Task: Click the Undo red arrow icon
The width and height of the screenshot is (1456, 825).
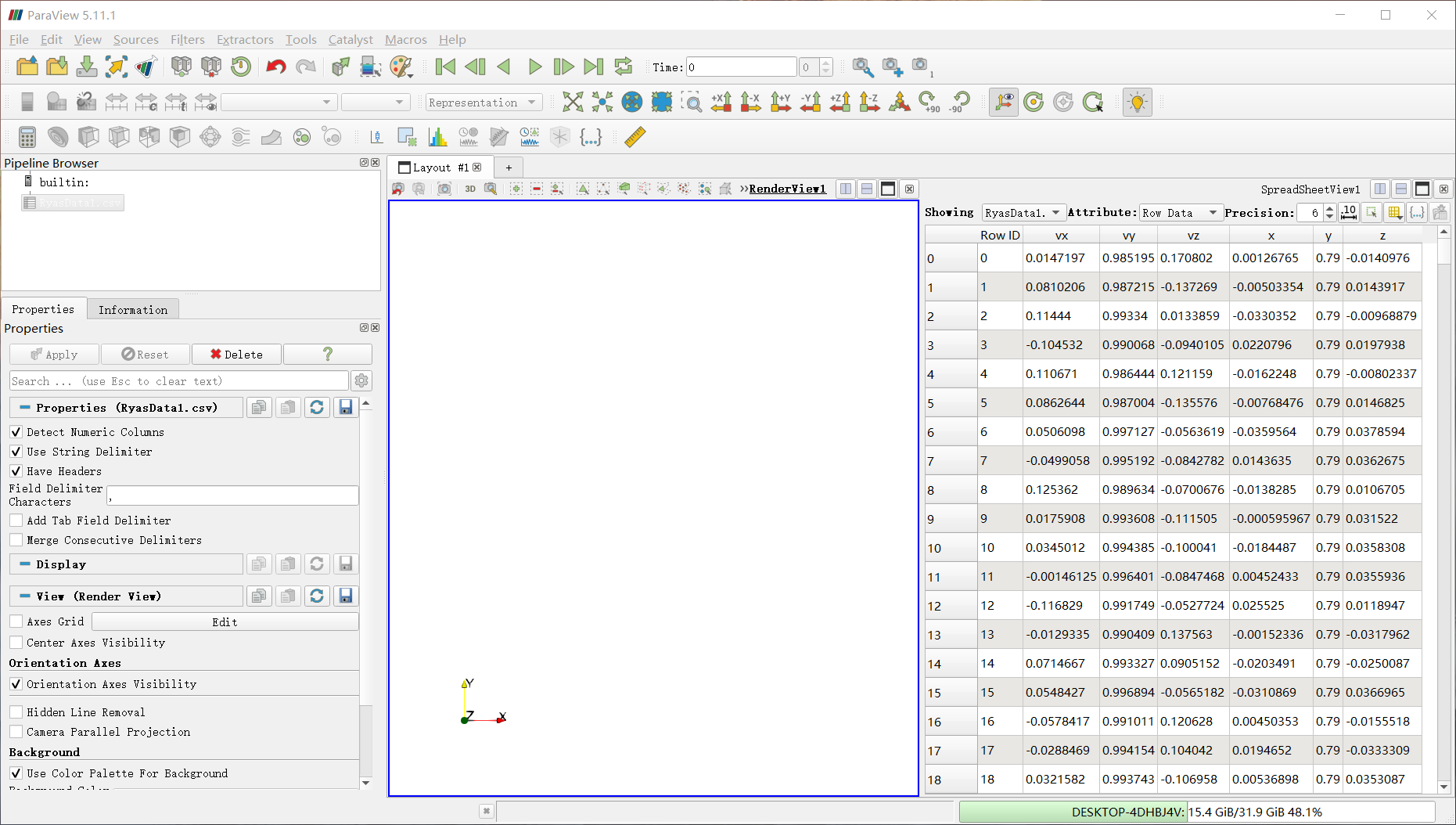Action: 275,67
